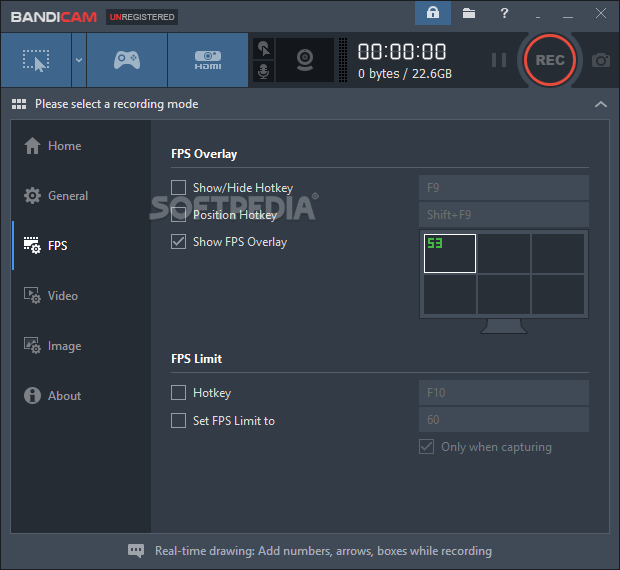Toggle the mouse cursor effect icon
The width and height of the screenshot is (620, 570).
(263, 49)
